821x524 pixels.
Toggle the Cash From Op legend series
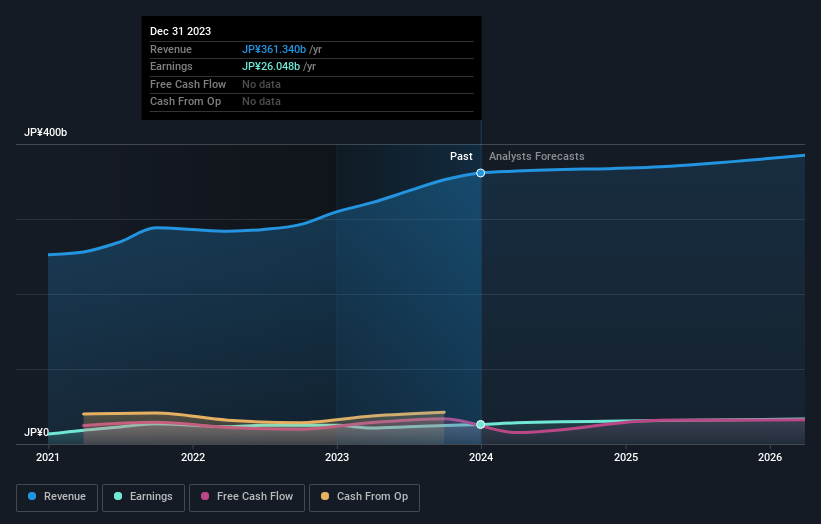(x=364, y=497)
